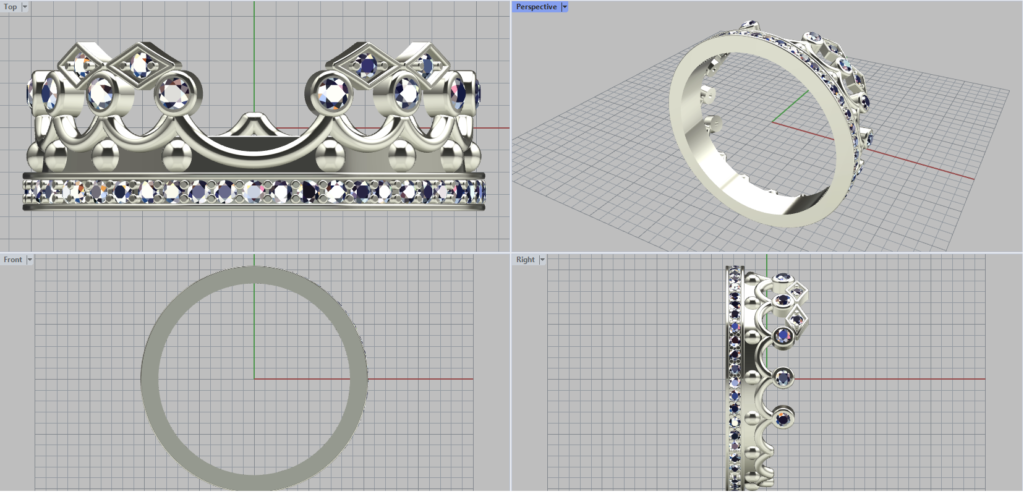This screenshot has width=1024, height=494.
Task: Click the red X axis line in Front viewport
Action: [x=420, y=378]
